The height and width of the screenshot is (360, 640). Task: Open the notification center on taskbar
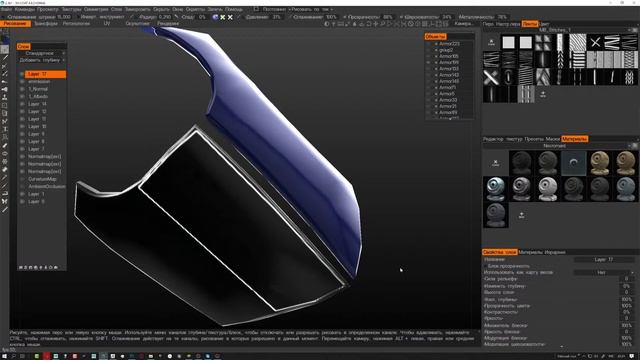(x=632, y=356)
